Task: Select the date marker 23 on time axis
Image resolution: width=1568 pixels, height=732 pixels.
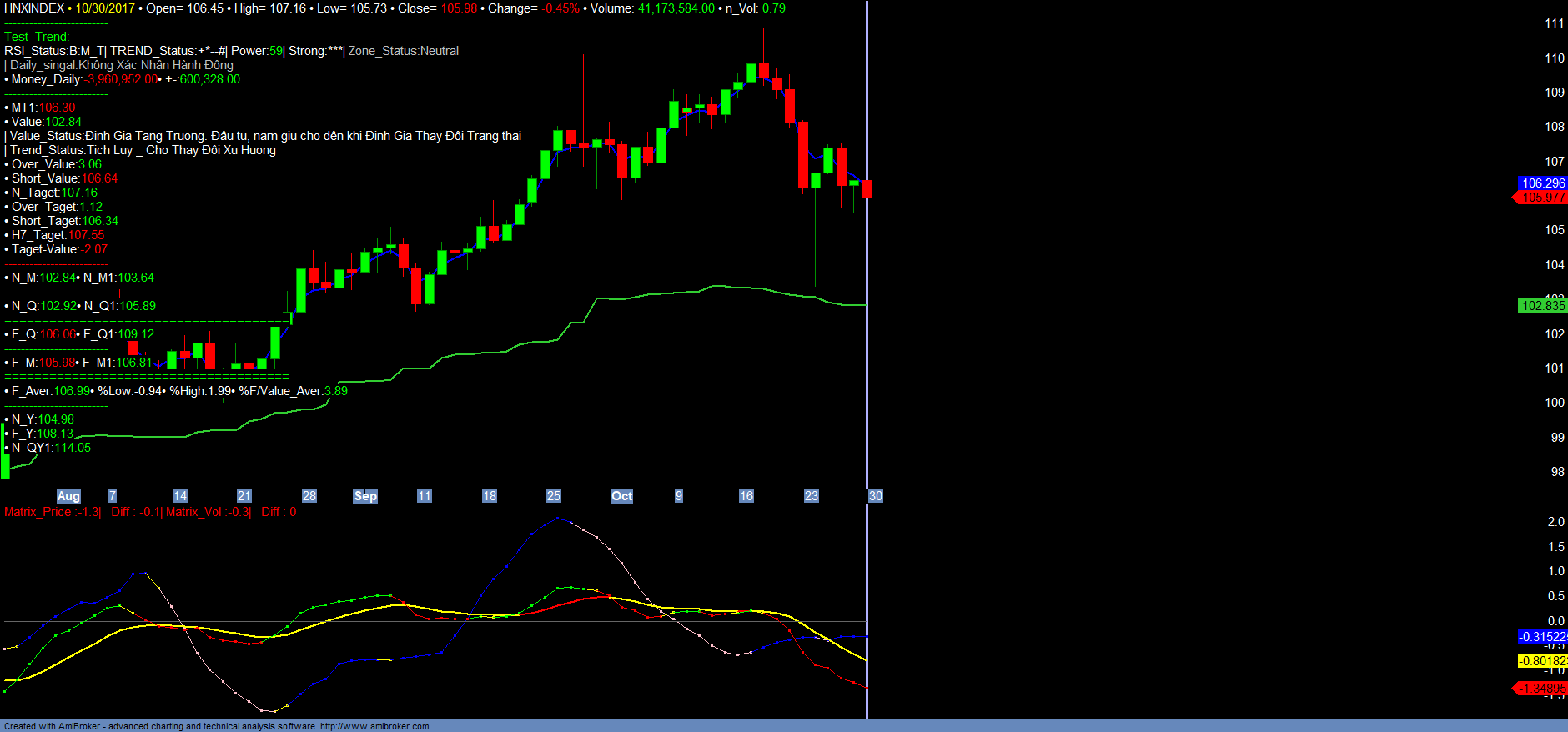Action: click(x=811, y=496)
